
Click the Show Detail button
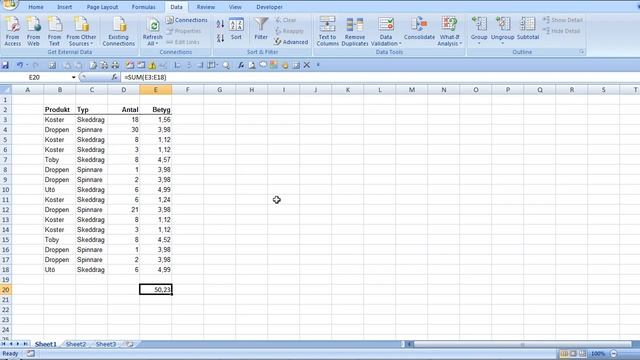pyautogui.click(x=562, y=20)
